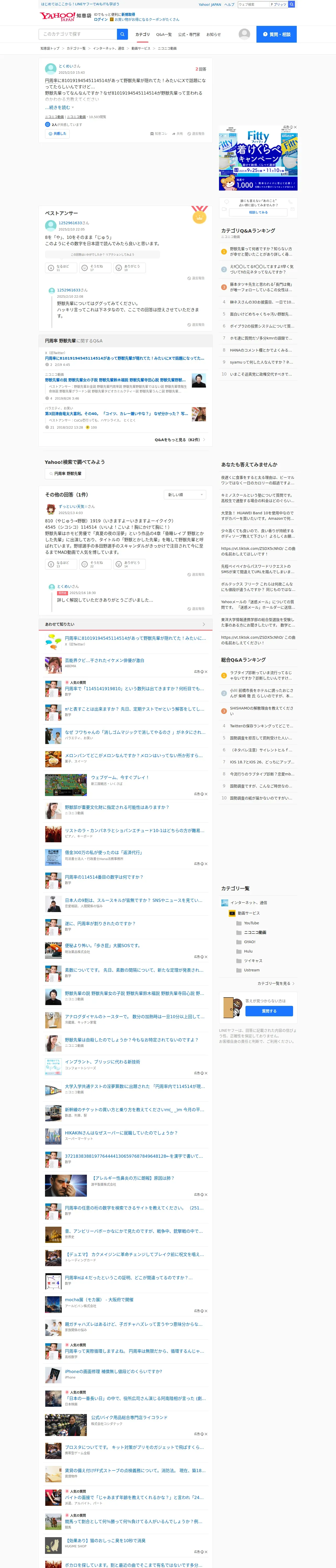The height and width of the screenshot is (1568, 336).
Task: Open the user profile avatar icon
Action: coord(244,34)
